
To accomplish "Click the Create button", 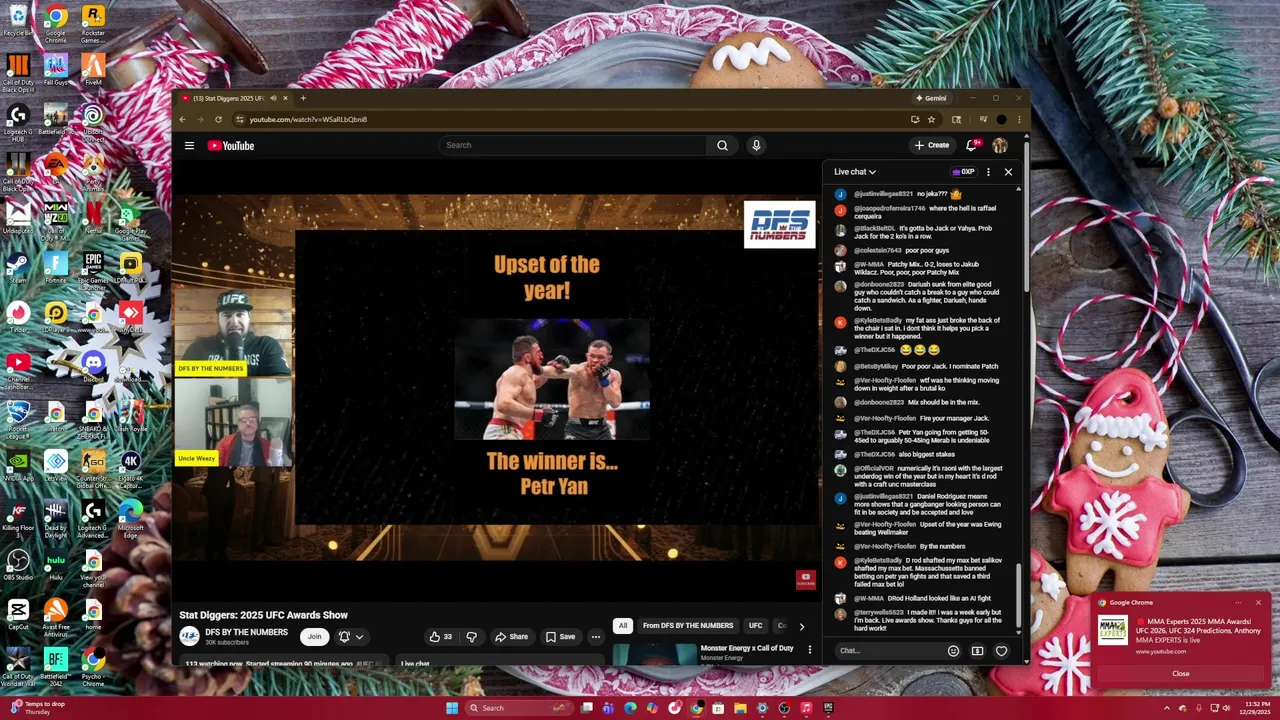I will [931, 145].
